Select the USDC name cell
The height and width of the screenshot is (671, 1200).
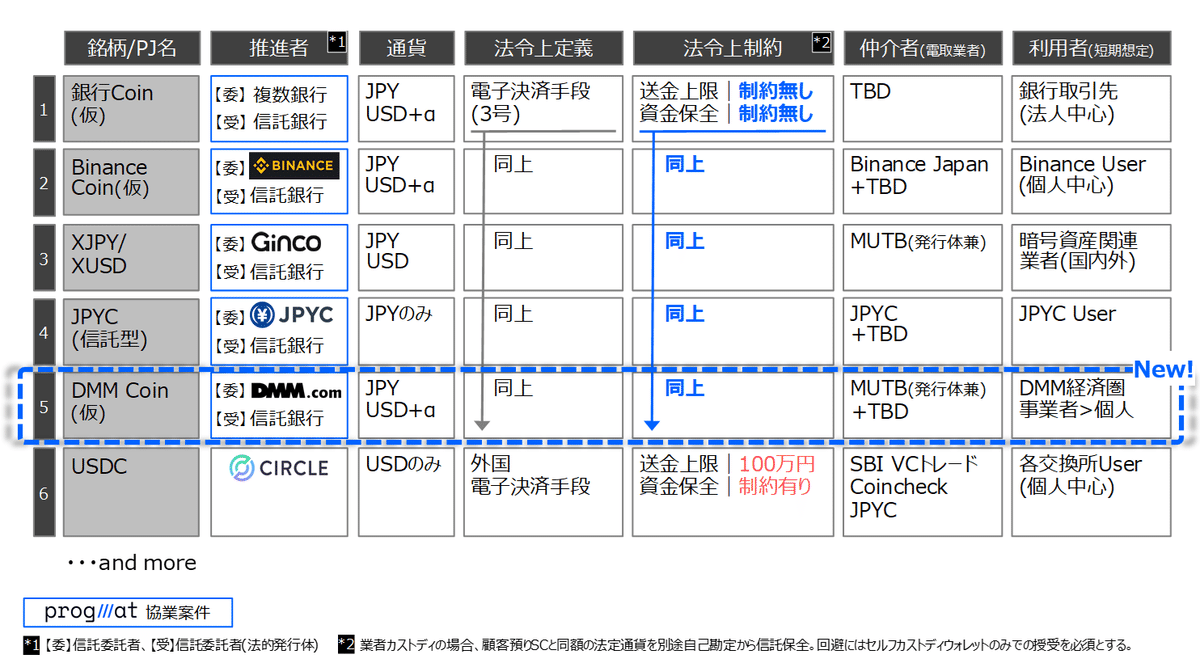pyautogui.click(x=131, y=491)
